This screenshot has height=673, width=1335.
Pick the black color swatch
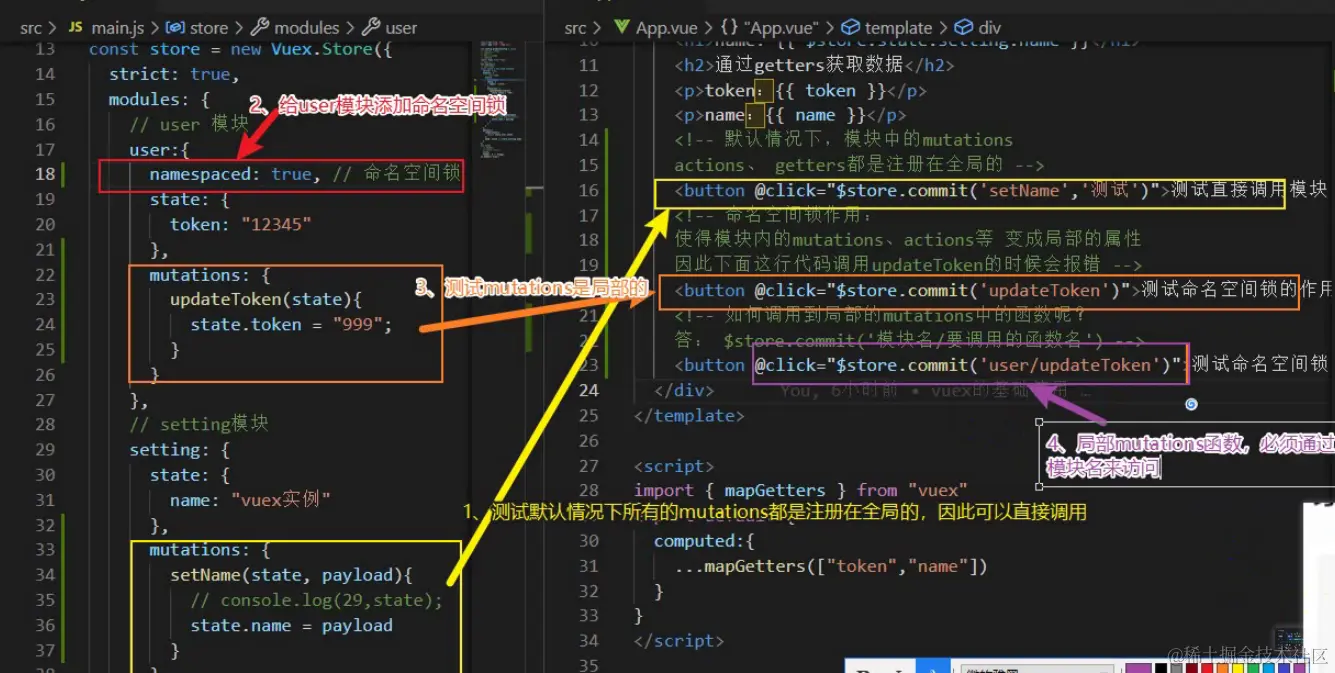(1161, 668)
